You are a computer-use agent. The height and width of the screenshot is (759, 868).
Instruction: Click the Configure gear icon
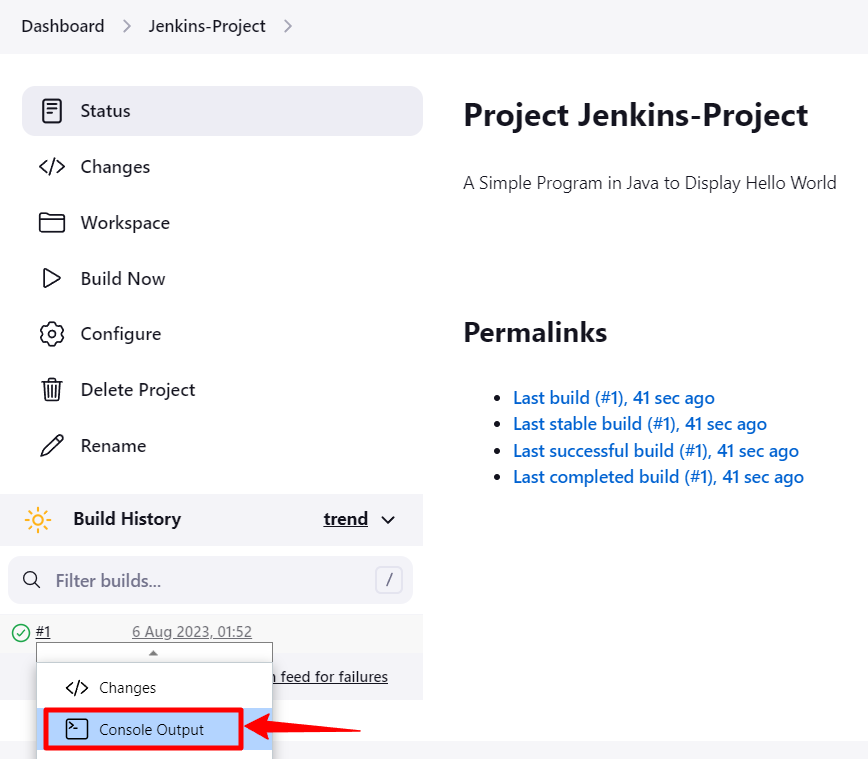(x=52, y=334)
